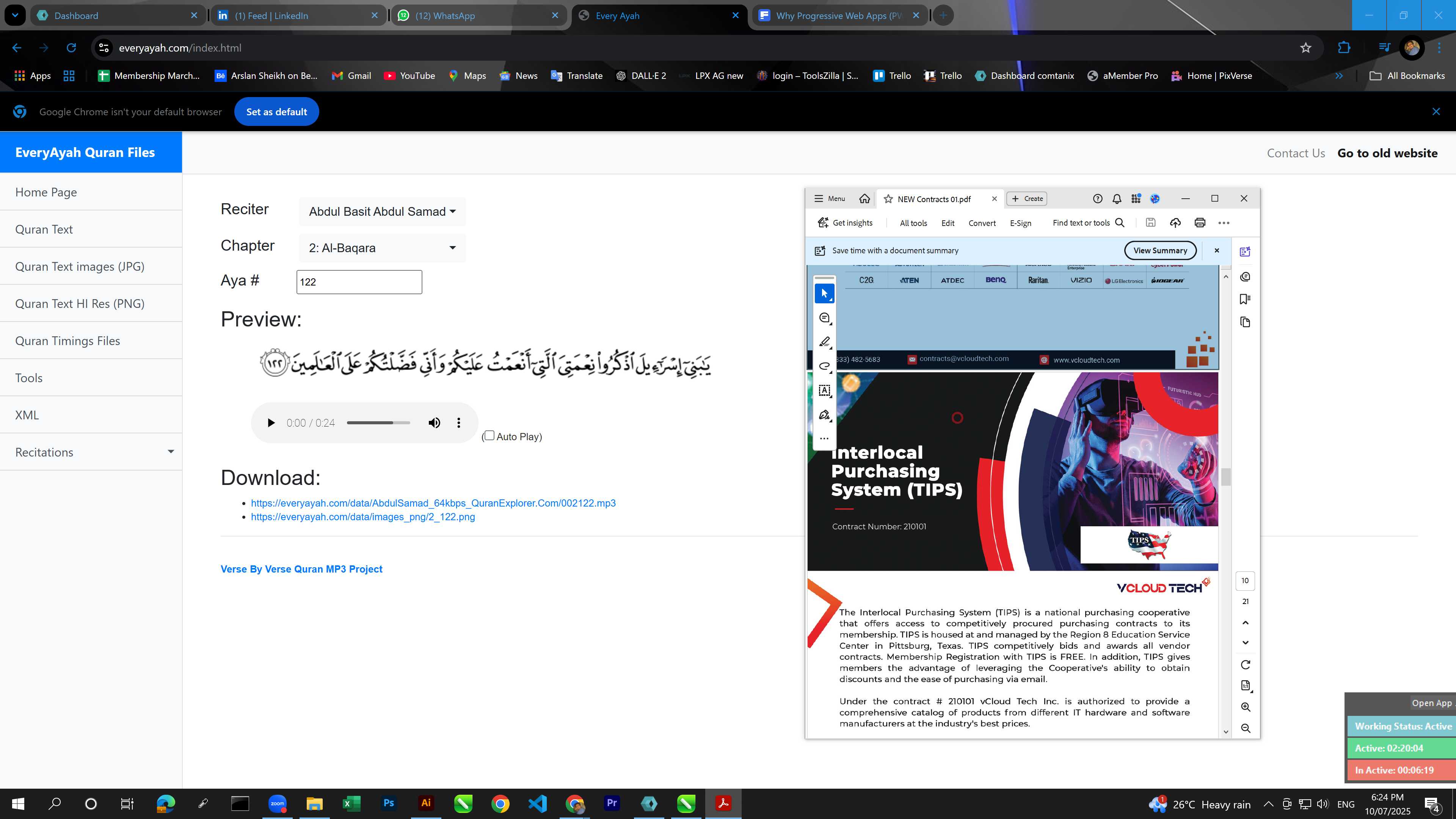Upload the PDF to cloud in Acrobat

(x=1175, y=223)
